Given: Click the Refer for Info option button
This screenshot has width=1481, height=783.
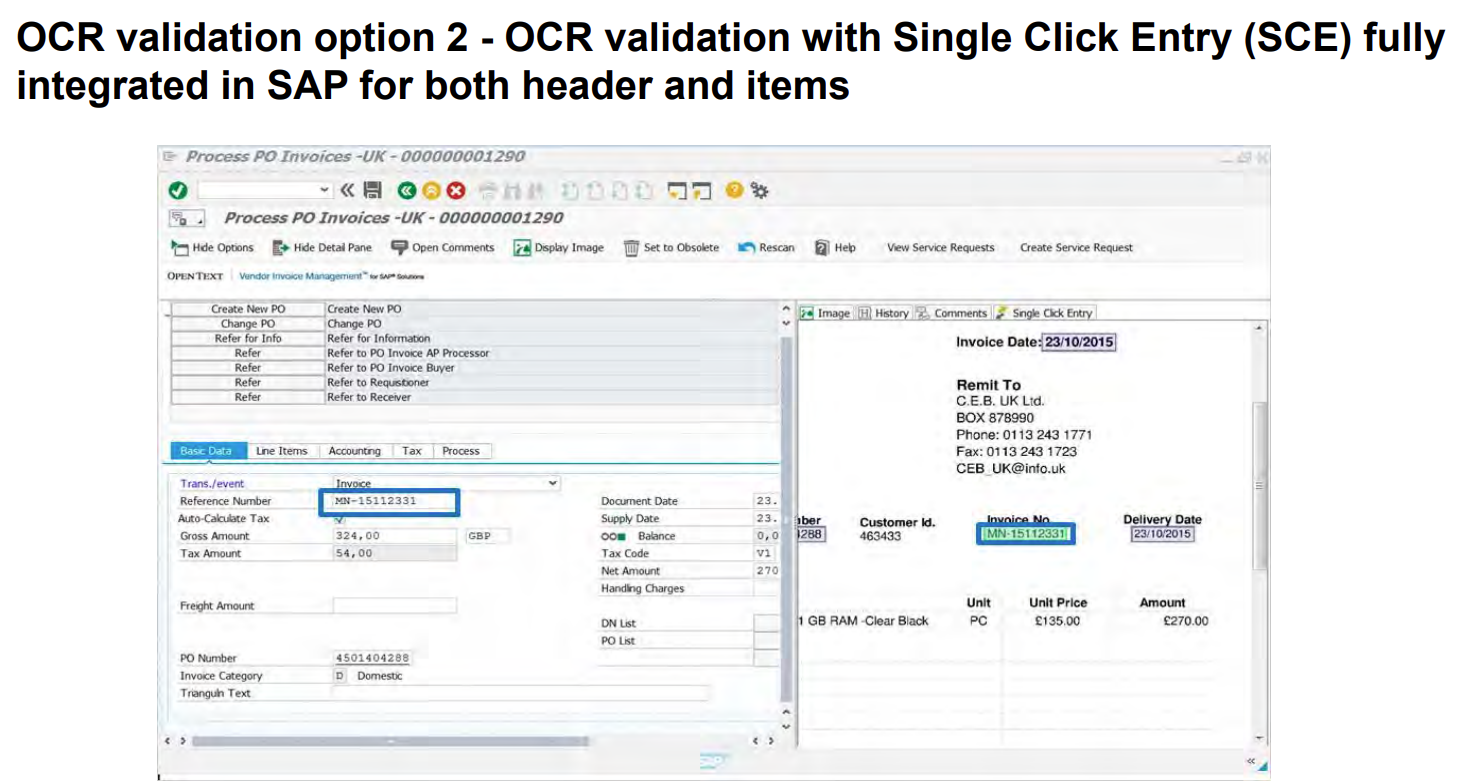Looking at the screenshot, I should pos(248,338).
